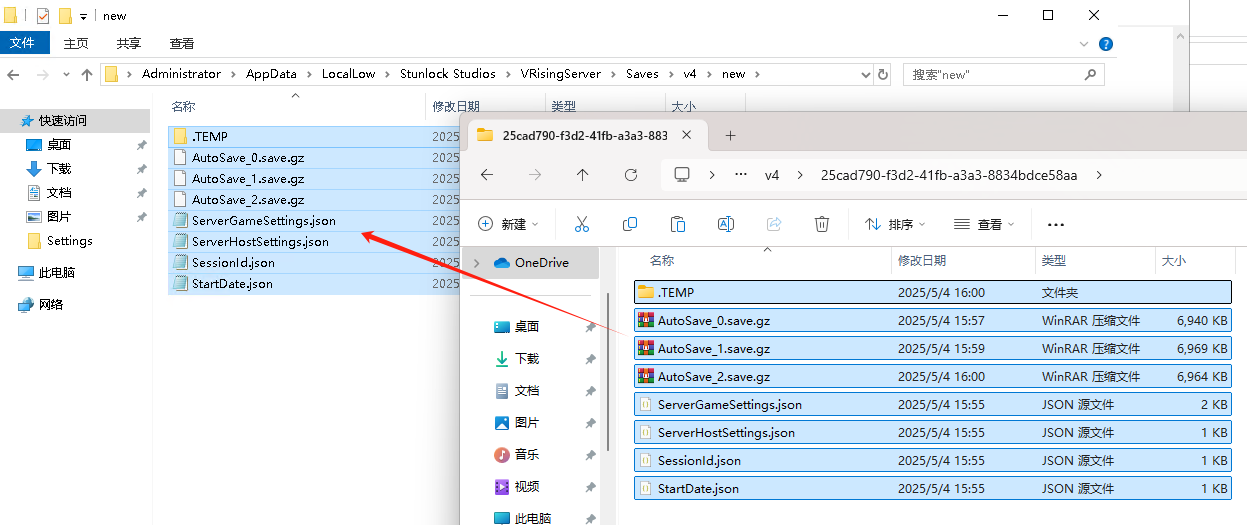Click Saves in the breadcrumb path
The image size is (1247, 525).
tap(642, 74)
